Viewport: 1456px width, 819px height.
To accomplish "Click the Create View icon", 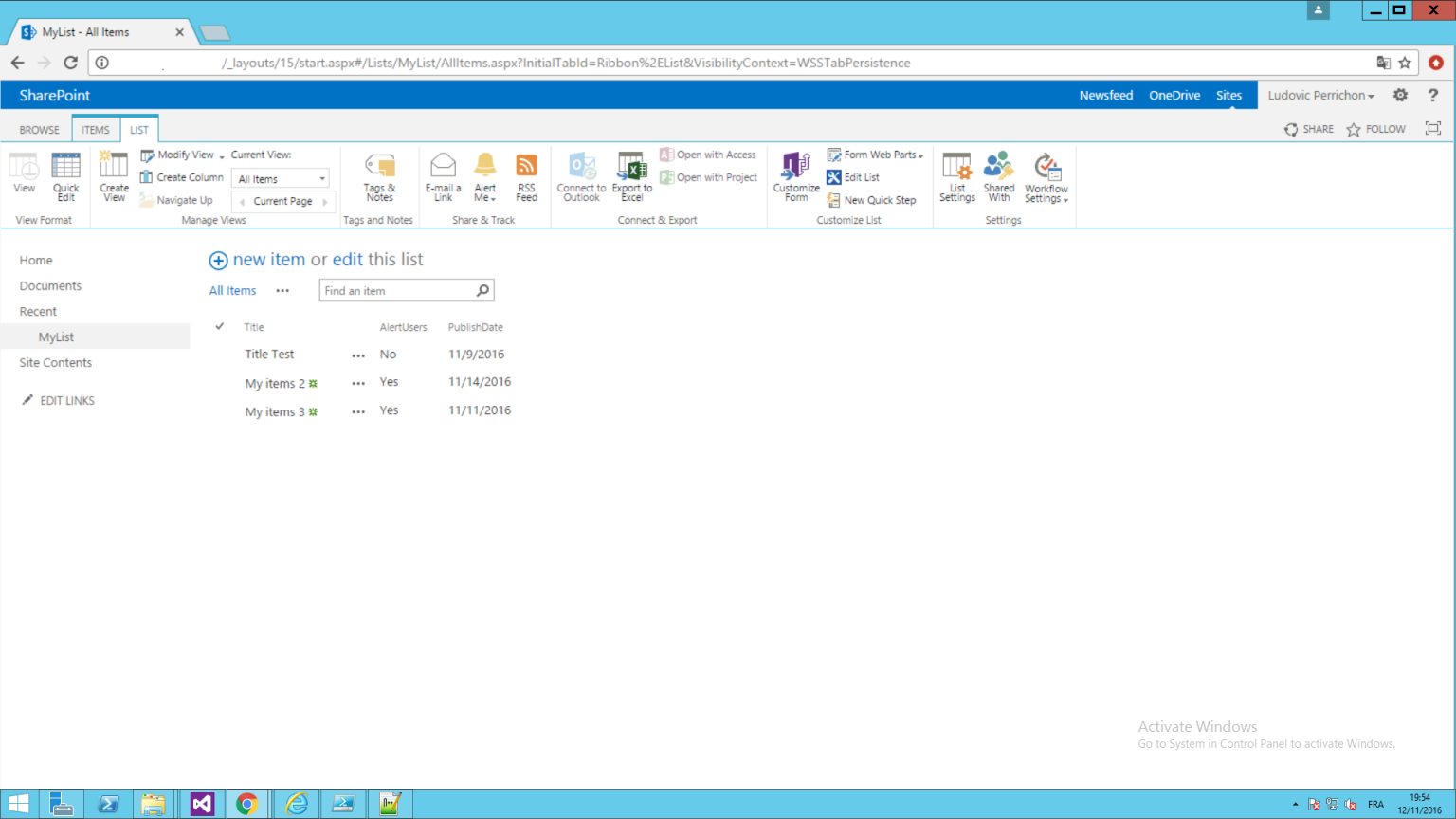I will pyautogui.click(x=114, y=176).
